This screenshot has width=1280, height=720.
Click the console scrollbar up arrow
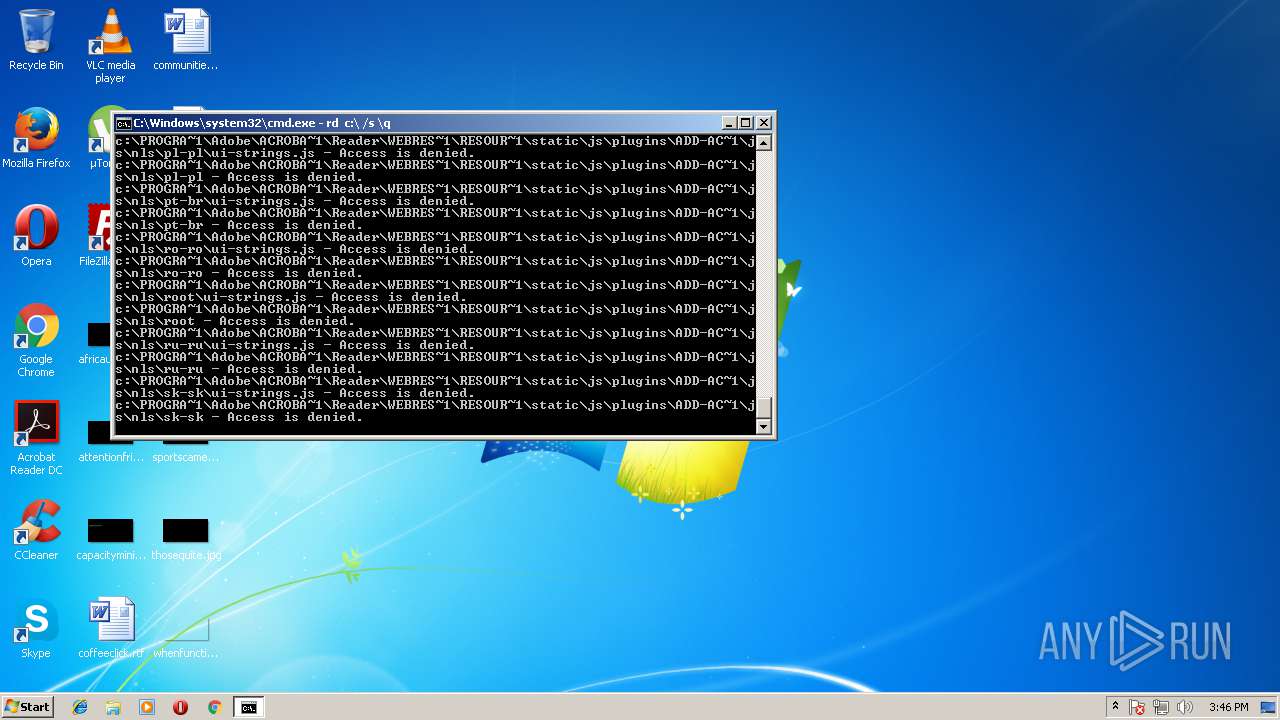(764, 142)
